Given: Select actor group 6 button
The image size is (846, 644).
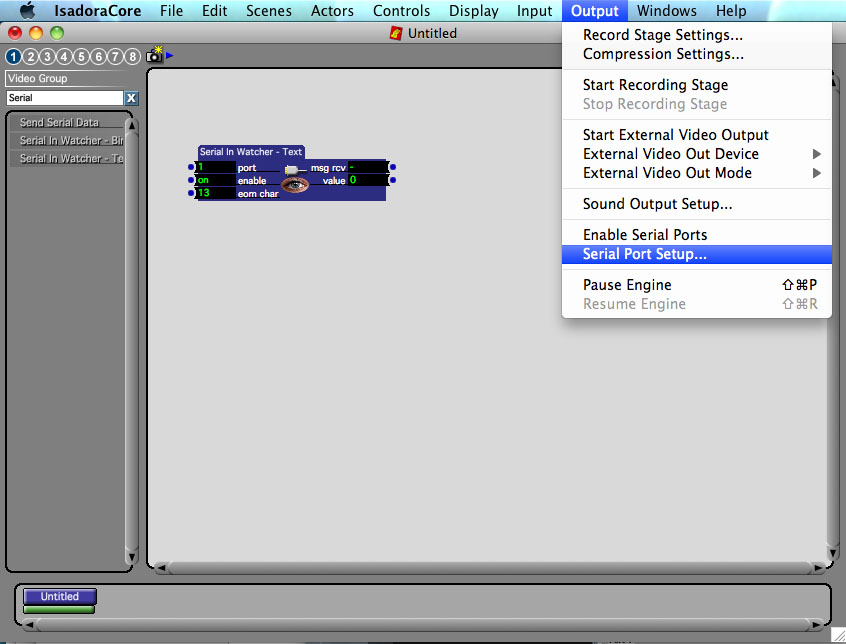Looking at the screenshot, I should pos(98,56).
